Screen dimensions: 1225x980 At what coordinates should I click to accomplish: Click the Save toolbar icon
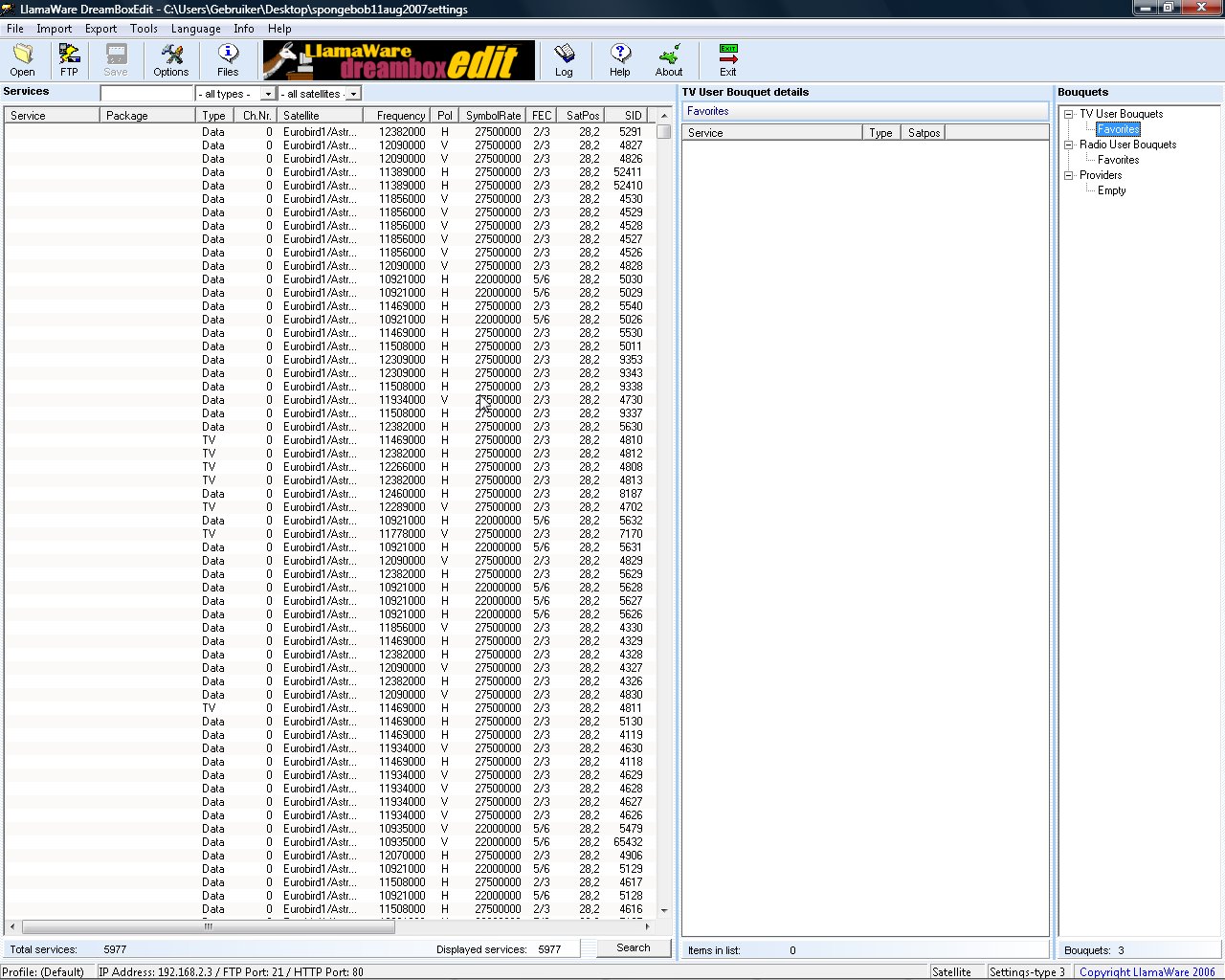coord(116,59)
